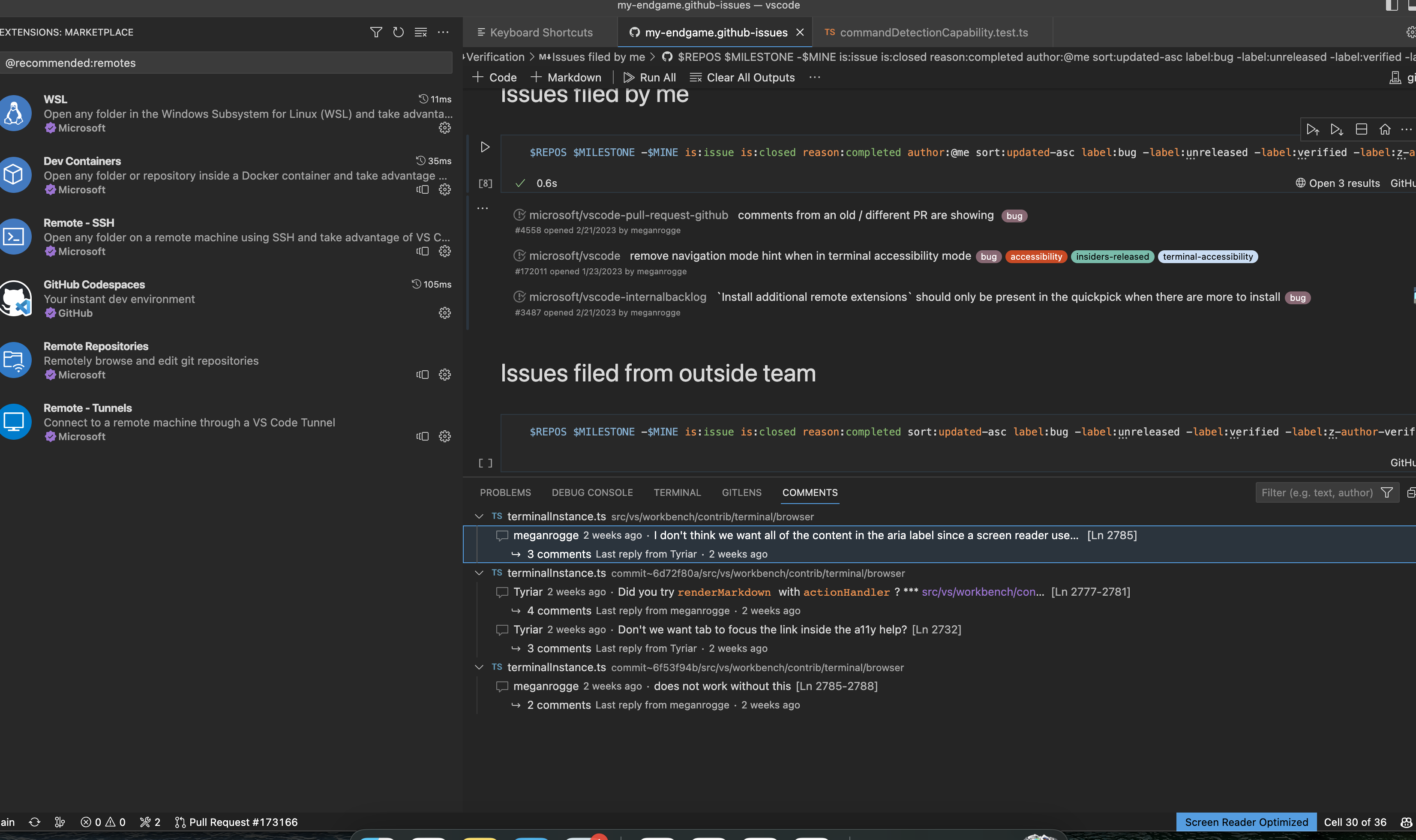Click the sync changes icon in status bar

[34, 822]
